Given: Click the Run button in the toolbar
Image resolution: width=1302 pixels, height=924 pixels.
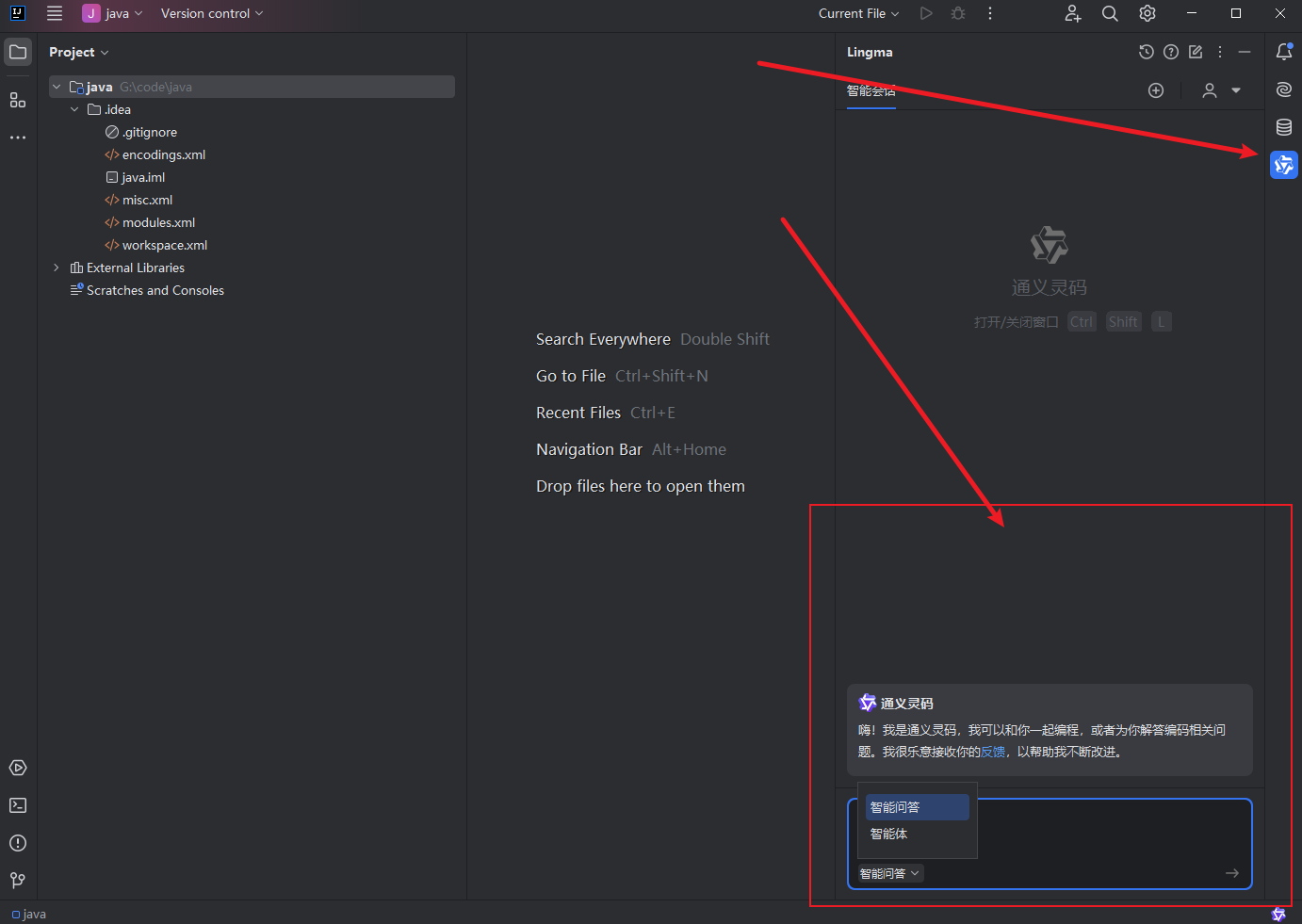Looking at the screenshot, I should point(926,13).
